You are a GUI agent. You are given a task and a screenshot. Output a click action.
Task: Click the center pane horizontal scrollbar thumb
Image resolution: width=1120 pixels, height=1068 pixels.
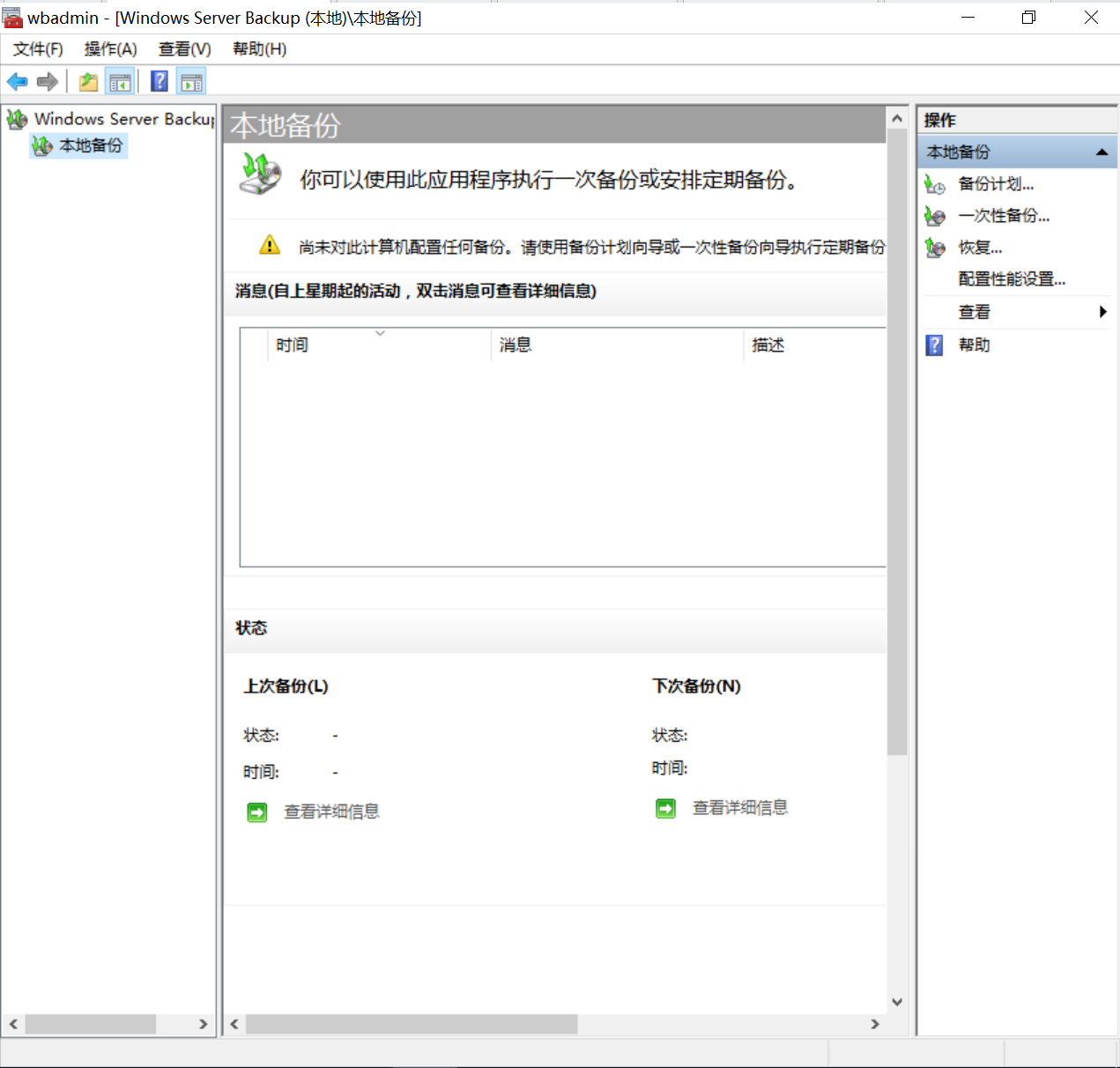coord(412,1024)
